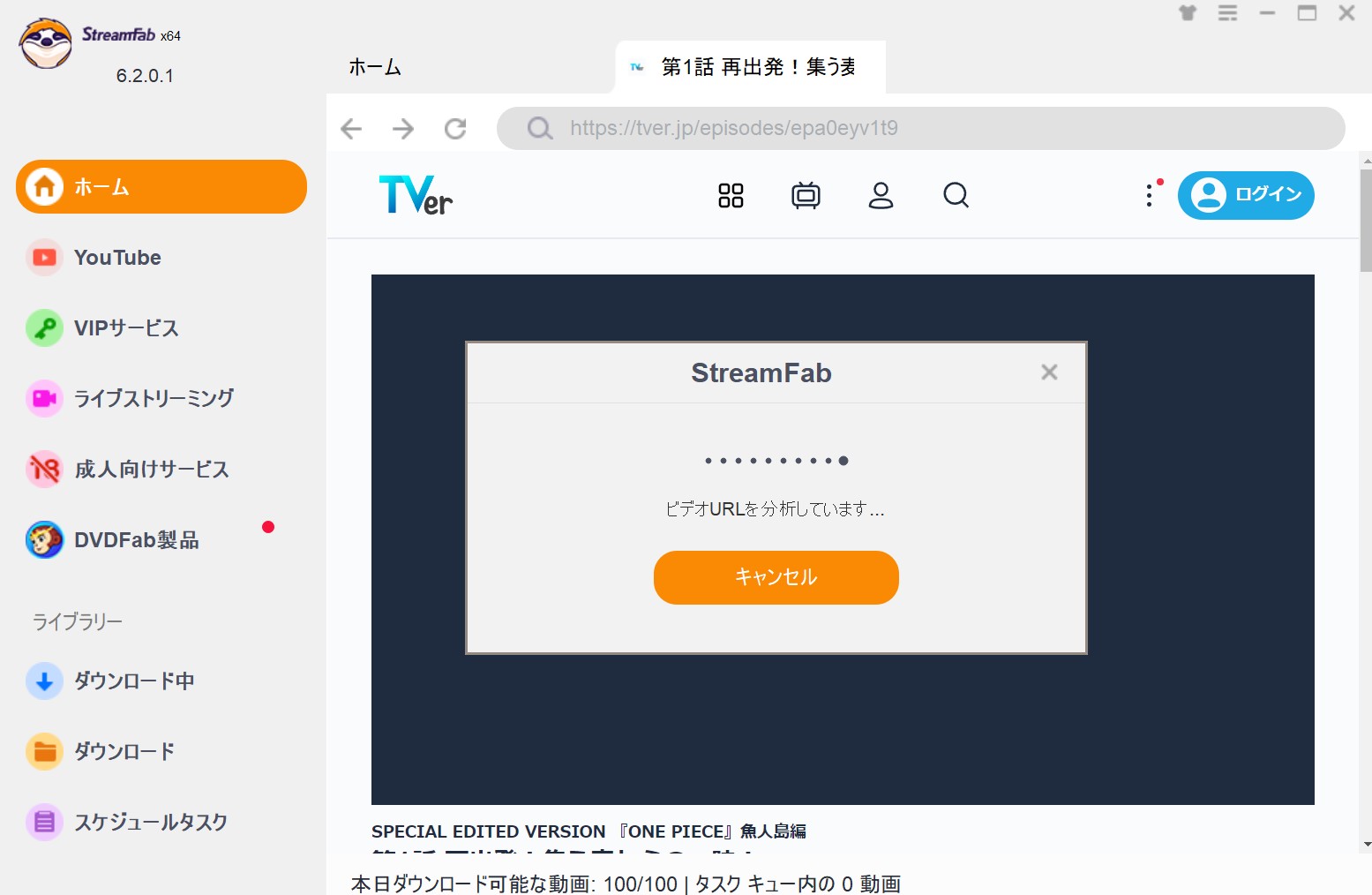
Task: Click the ライブラリー section label
Action: point(78,622)
